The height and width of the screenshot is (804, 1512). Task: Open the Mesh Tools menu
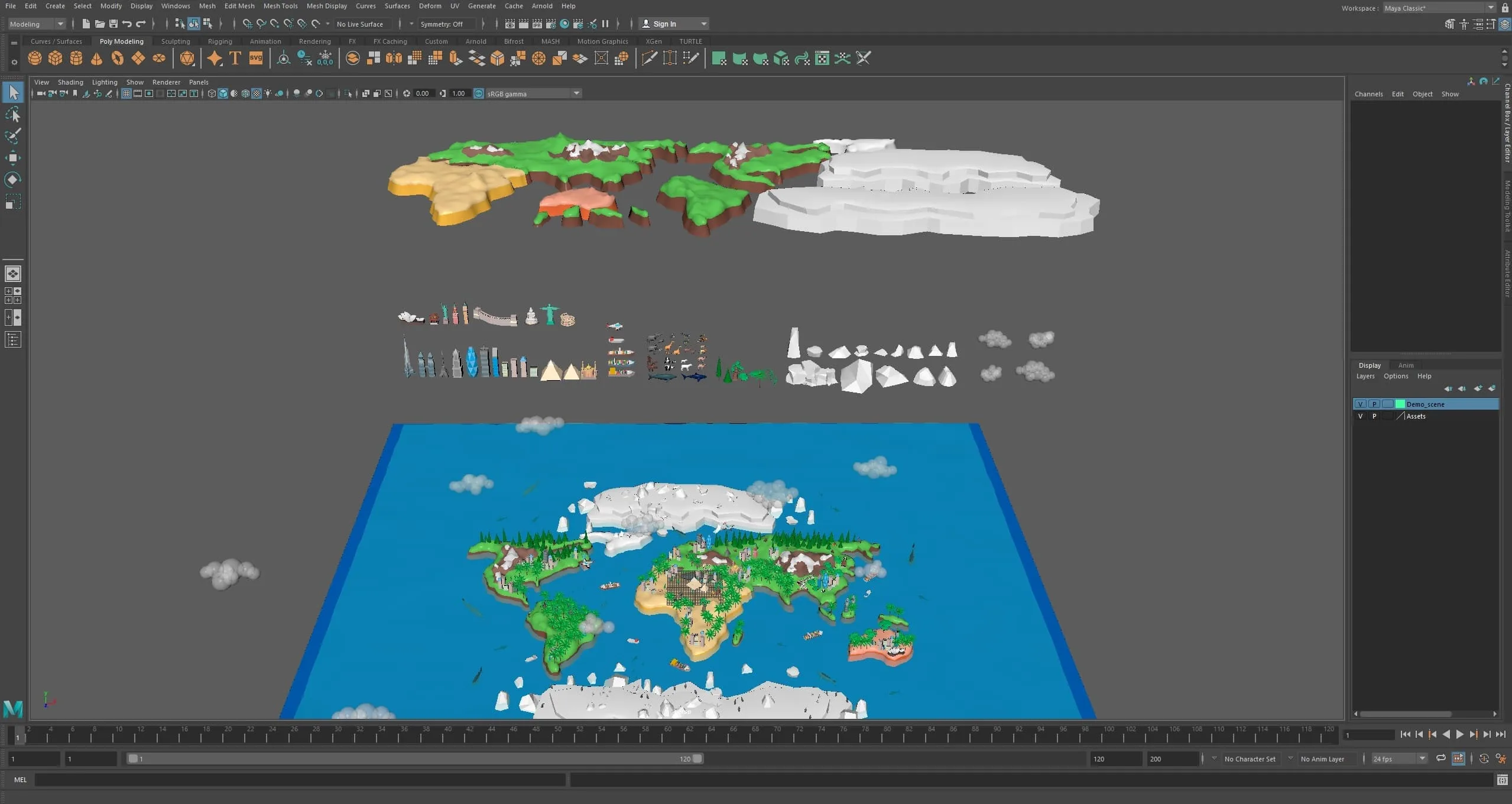coord(280,6)
